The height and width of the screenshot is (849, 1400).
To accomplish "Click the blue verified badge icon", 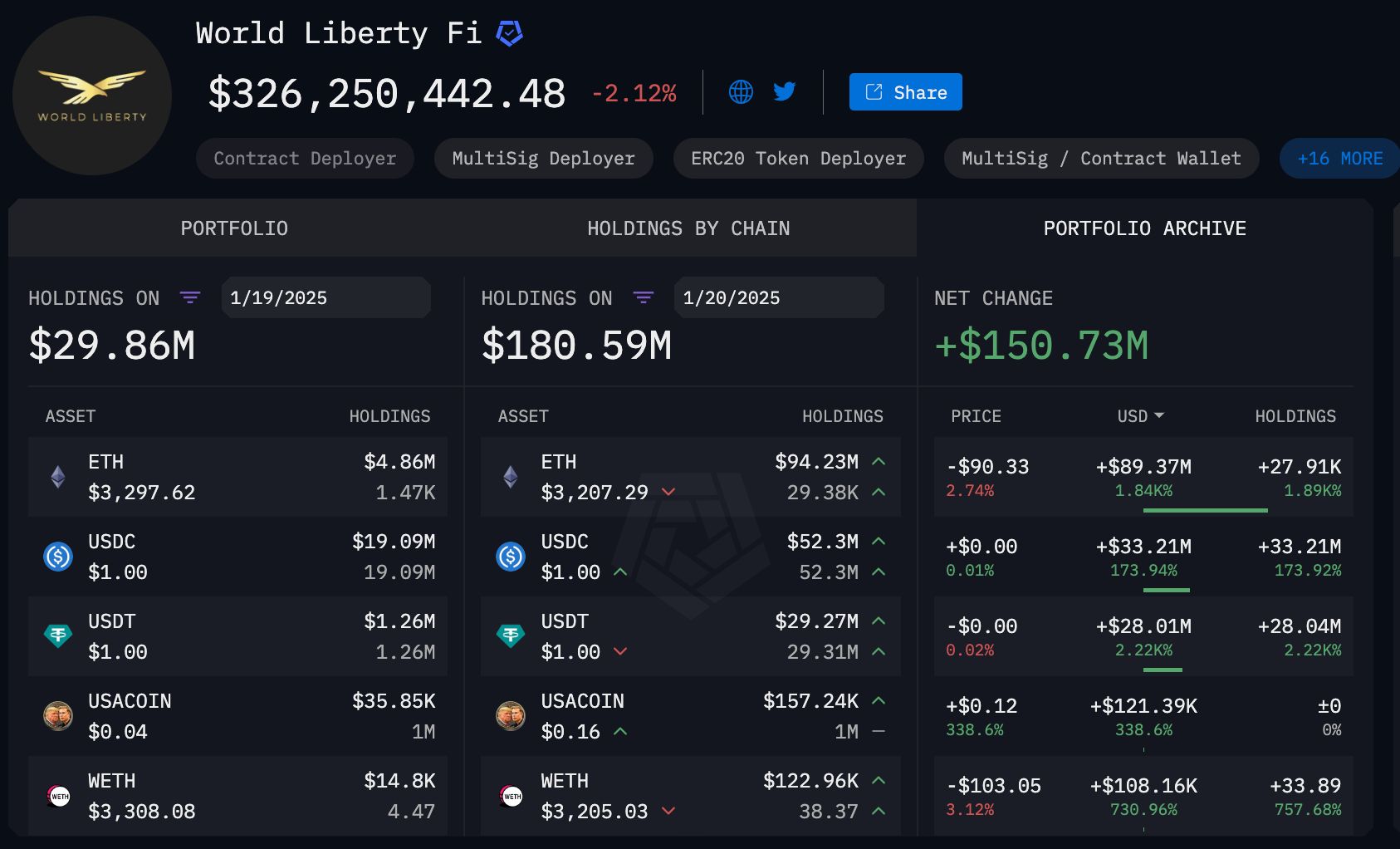I will pyautogui.click(x=509, y=33).
